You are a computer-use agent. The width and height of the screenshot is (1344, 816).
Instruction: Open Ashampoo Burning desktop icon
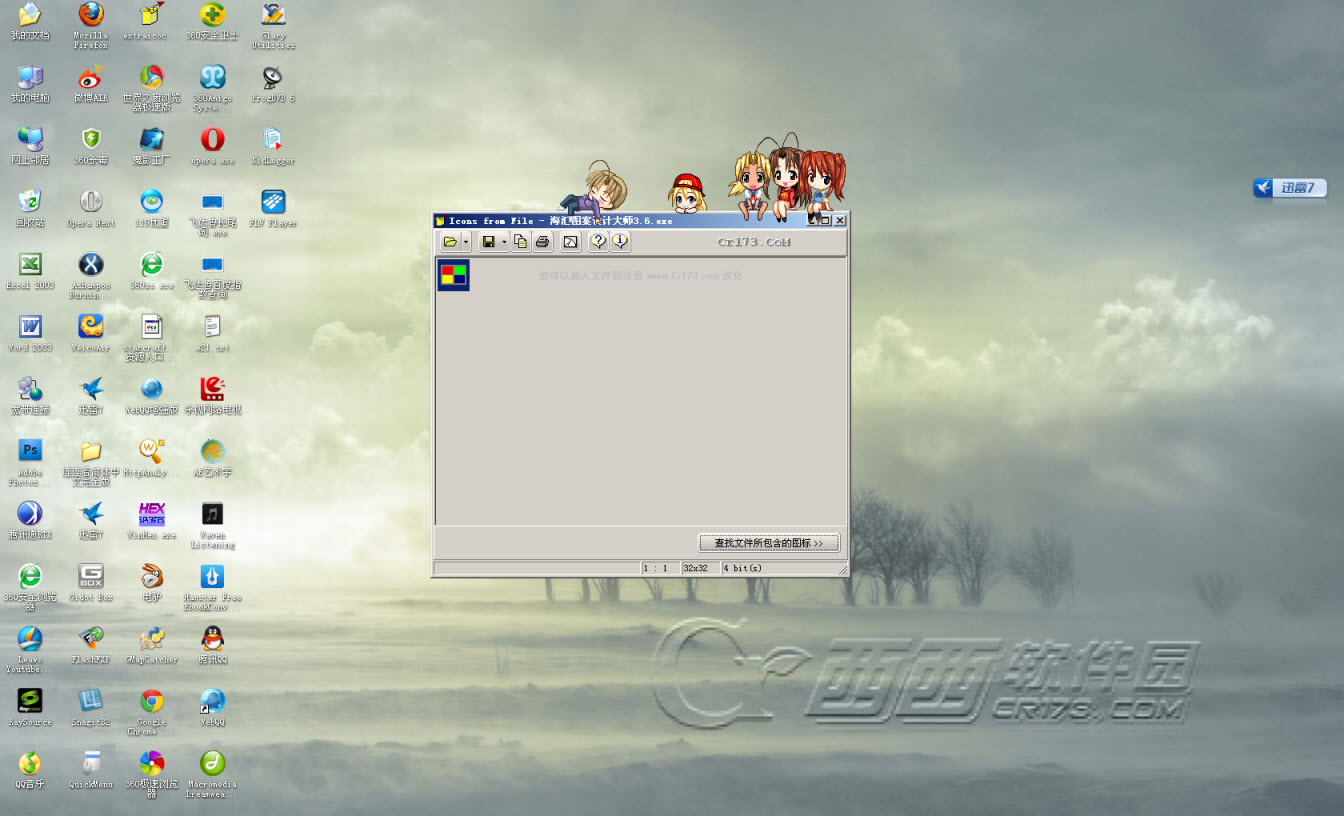pos(91,275)
